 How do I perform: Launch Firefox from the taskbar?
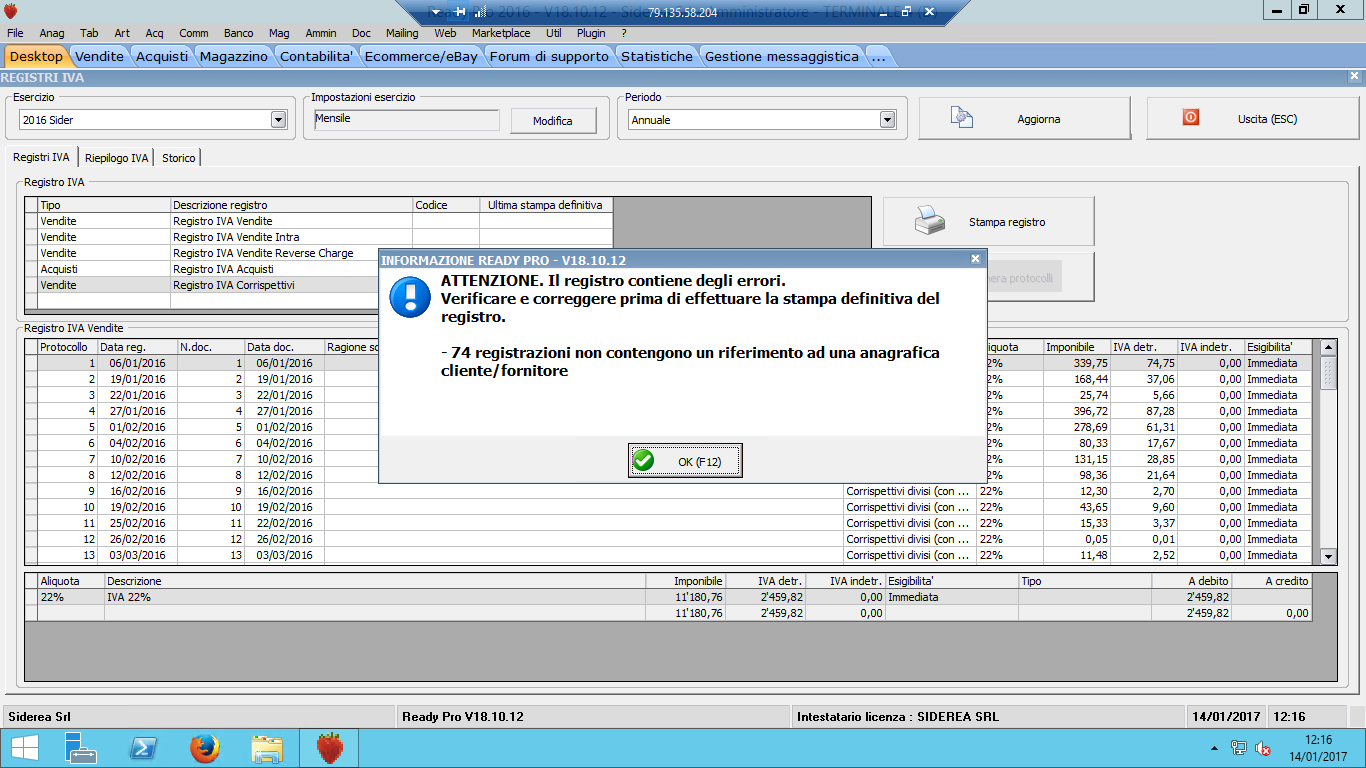pos(205,748)
